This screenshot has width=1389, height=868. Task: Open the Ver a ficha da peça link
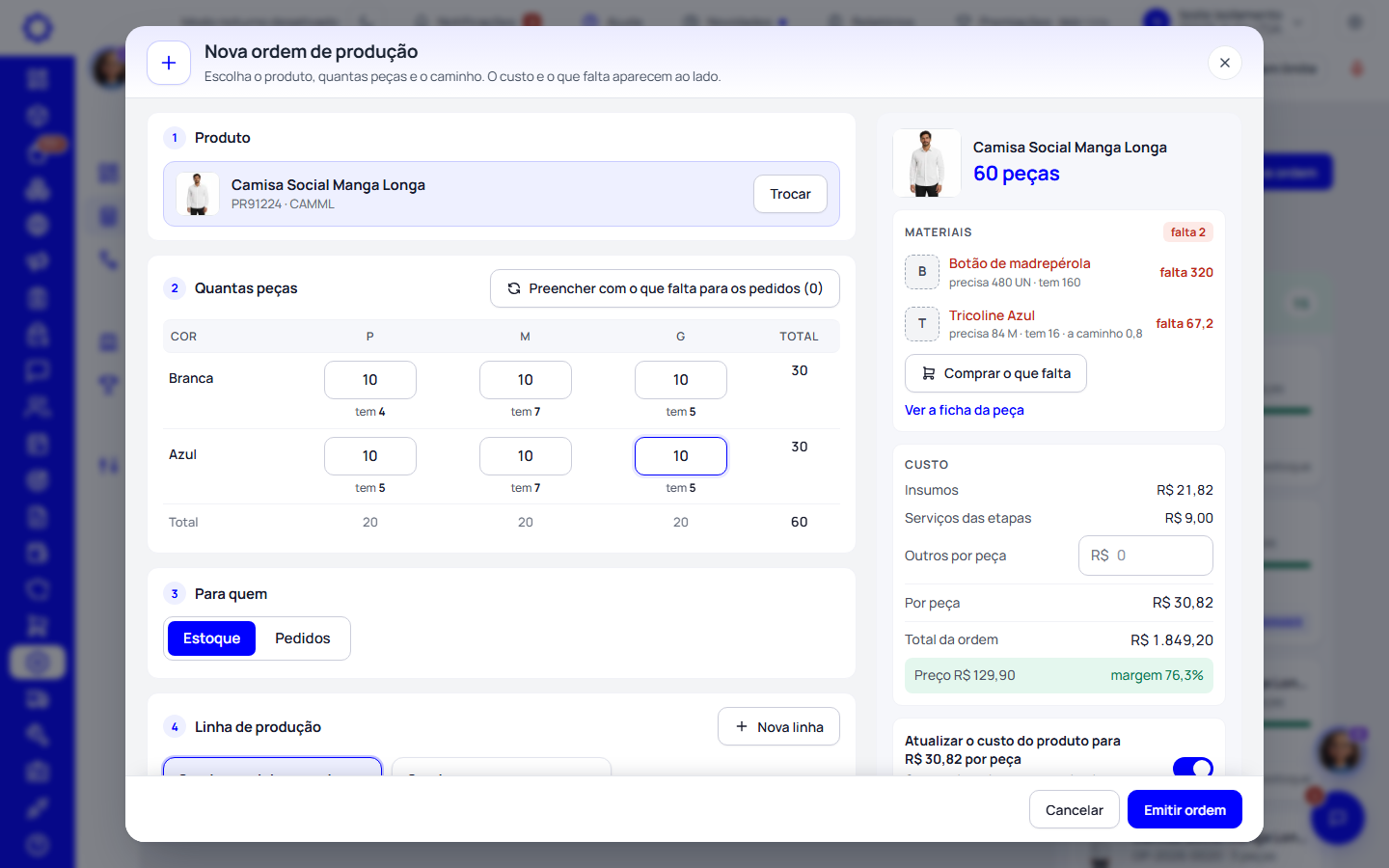965,410
